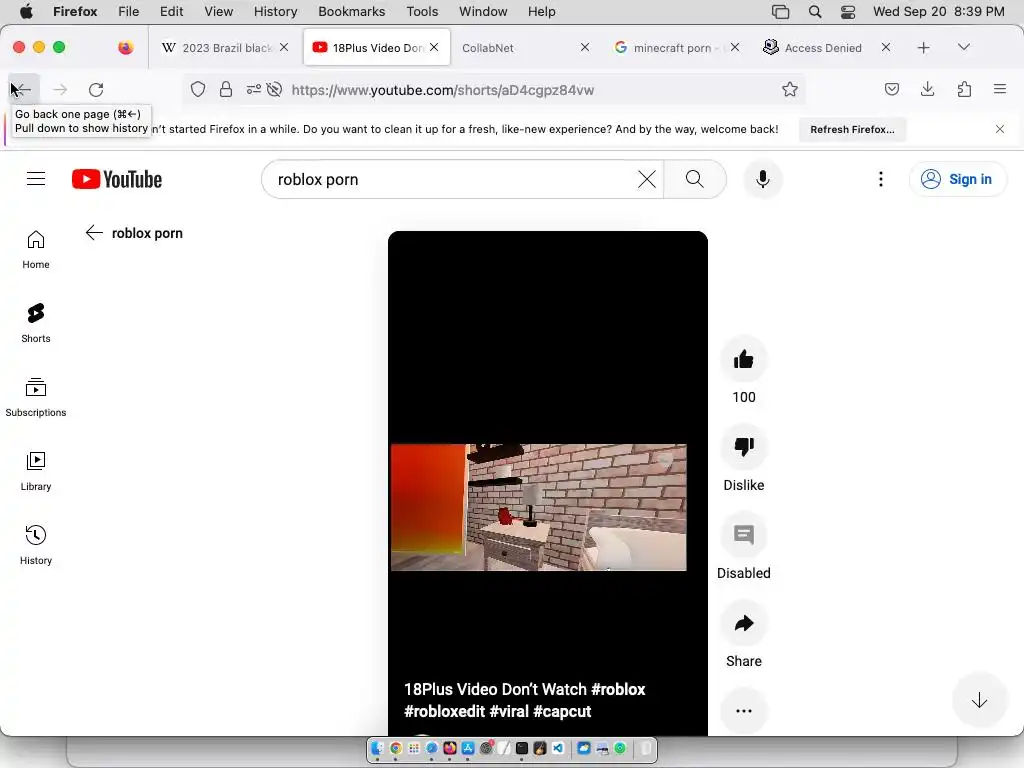The image size is (1024, 768).
Task: Open Shorts in YouTube sidebar
Action: [x=36, y=323]
